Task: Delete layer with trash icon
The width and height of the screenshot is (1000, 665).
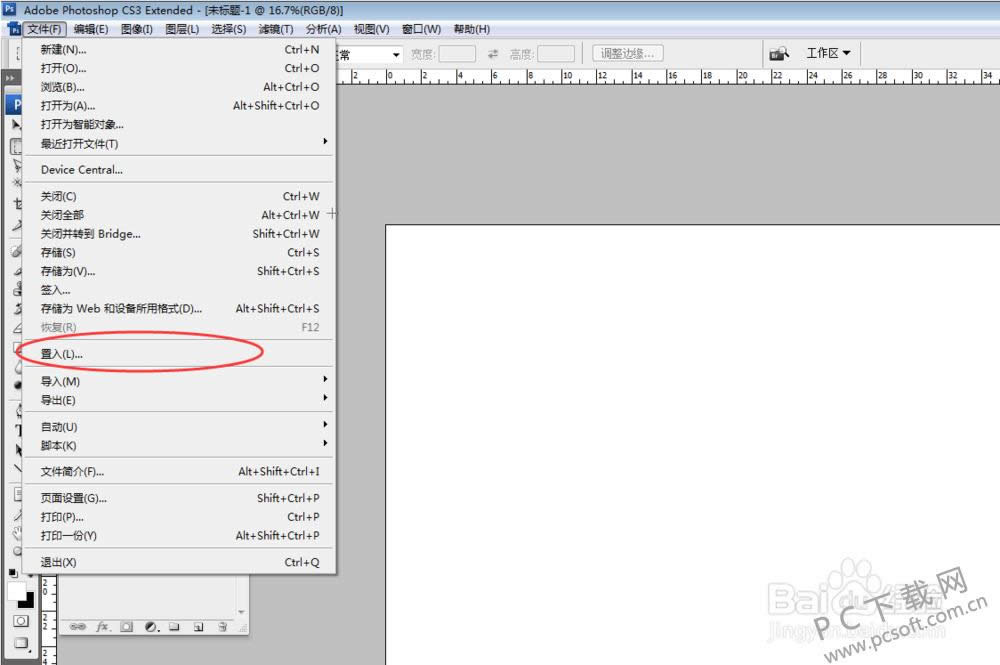Action: (222, 627)
